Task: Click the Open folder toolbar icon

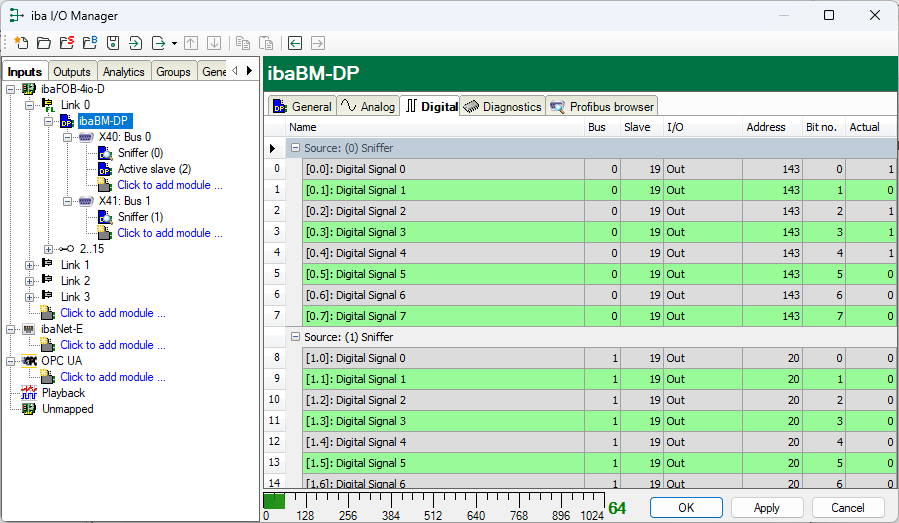Action: point(44,43)
